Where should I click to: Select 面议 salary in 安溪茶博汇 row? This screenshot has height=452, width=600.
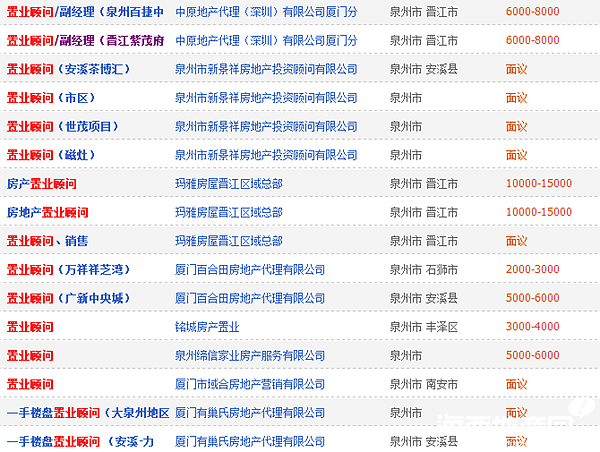point(517,69)
